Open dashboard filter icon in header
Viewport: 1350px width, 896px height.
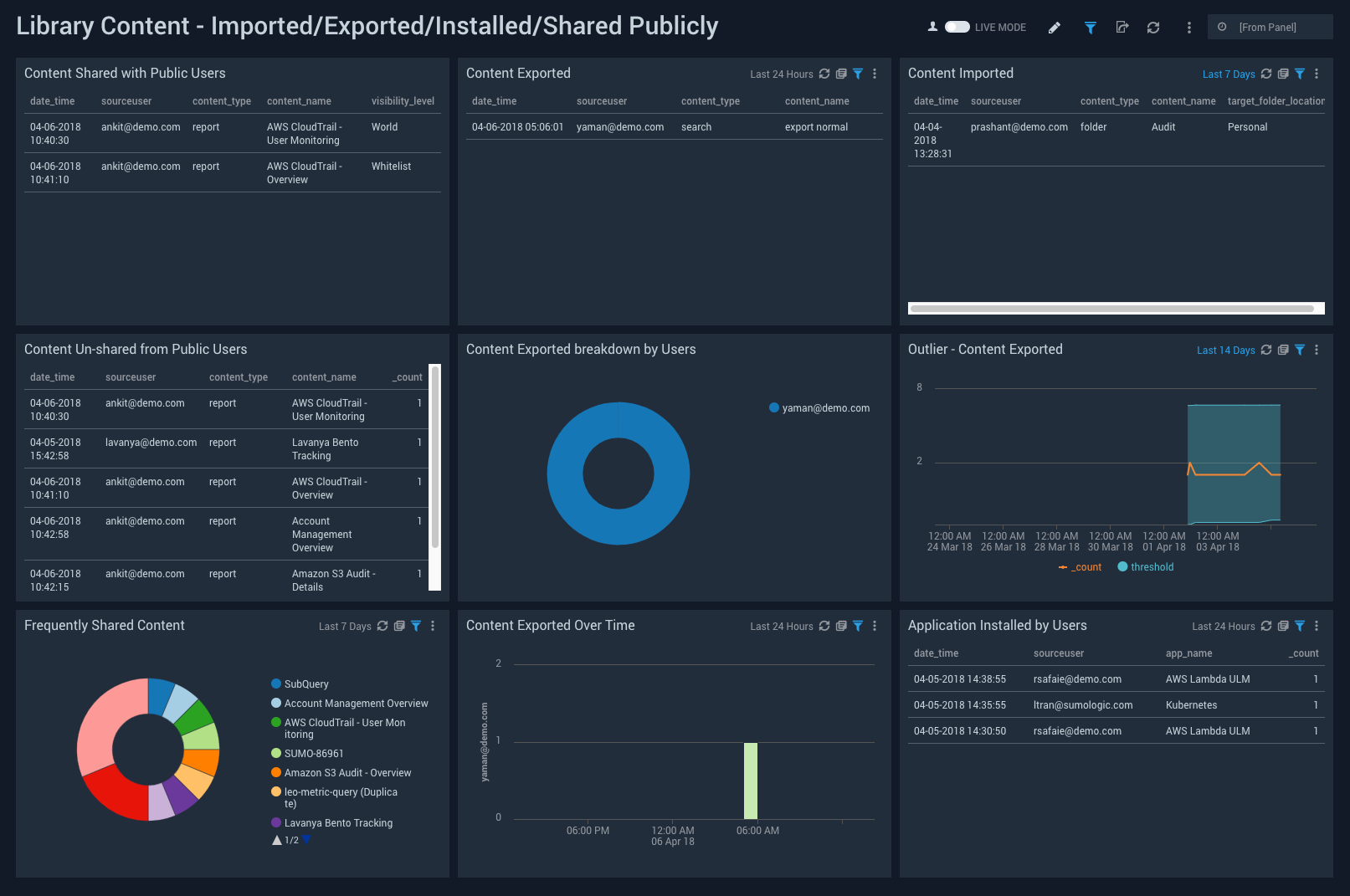coord(1090,28)
